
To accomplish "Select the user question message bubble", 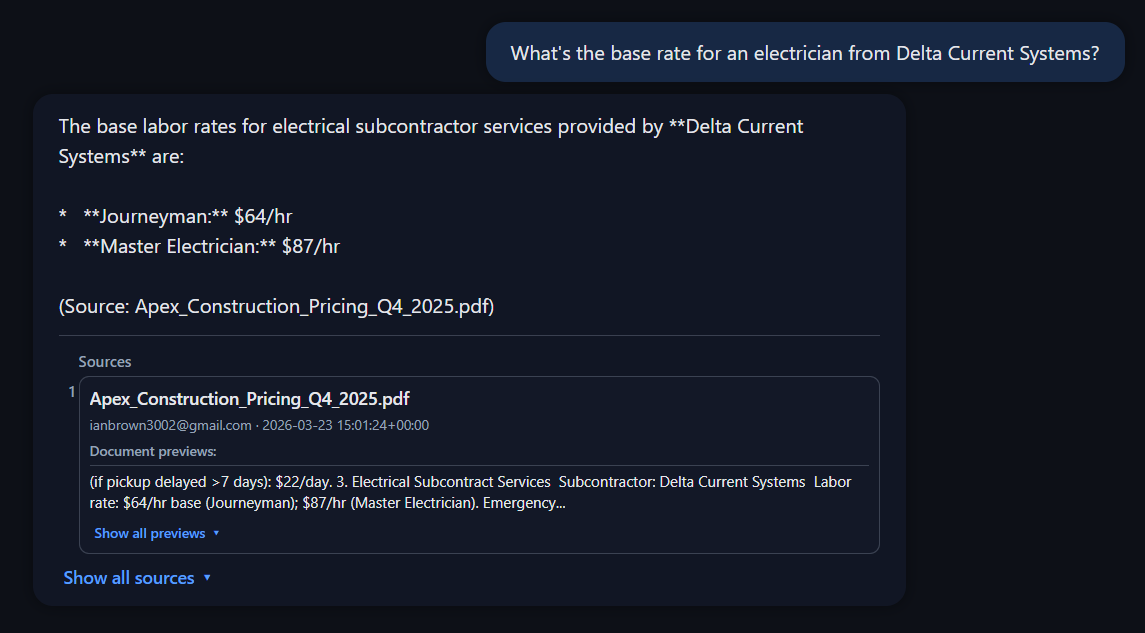I will (804, 53).
